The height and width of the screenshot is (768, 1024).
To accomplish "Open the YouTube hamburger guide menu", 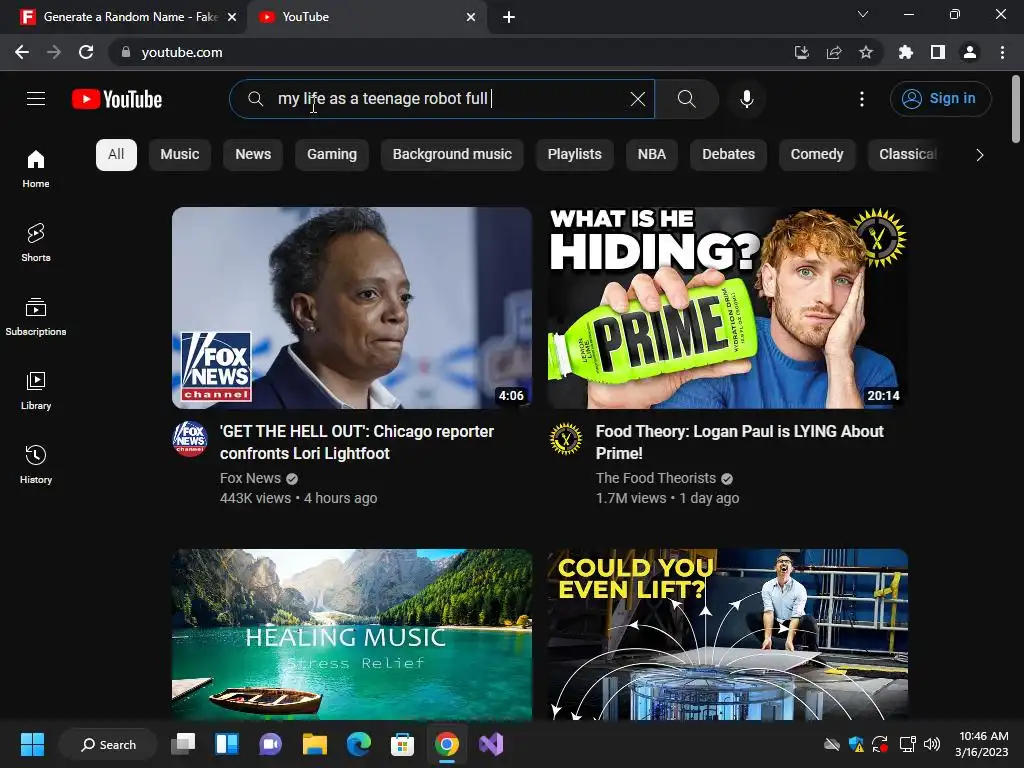I will (36, 99).
